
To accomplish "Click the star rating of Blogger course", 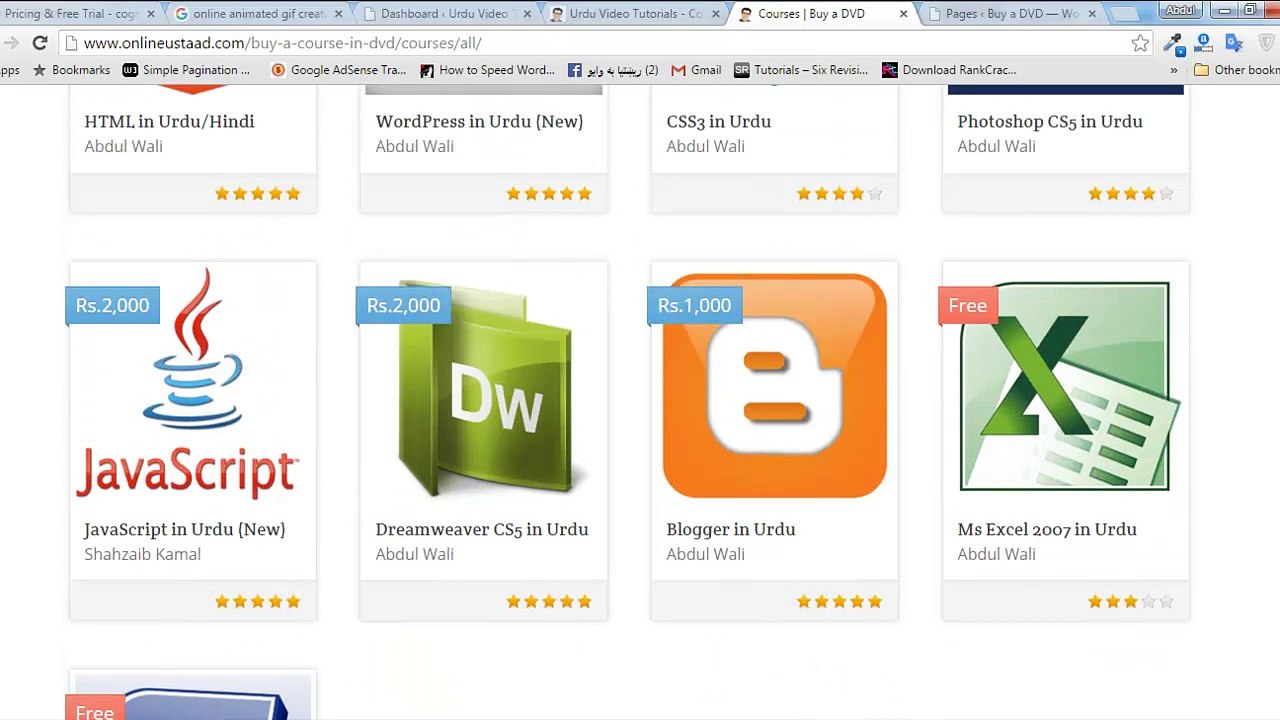I will coord(839,601).
